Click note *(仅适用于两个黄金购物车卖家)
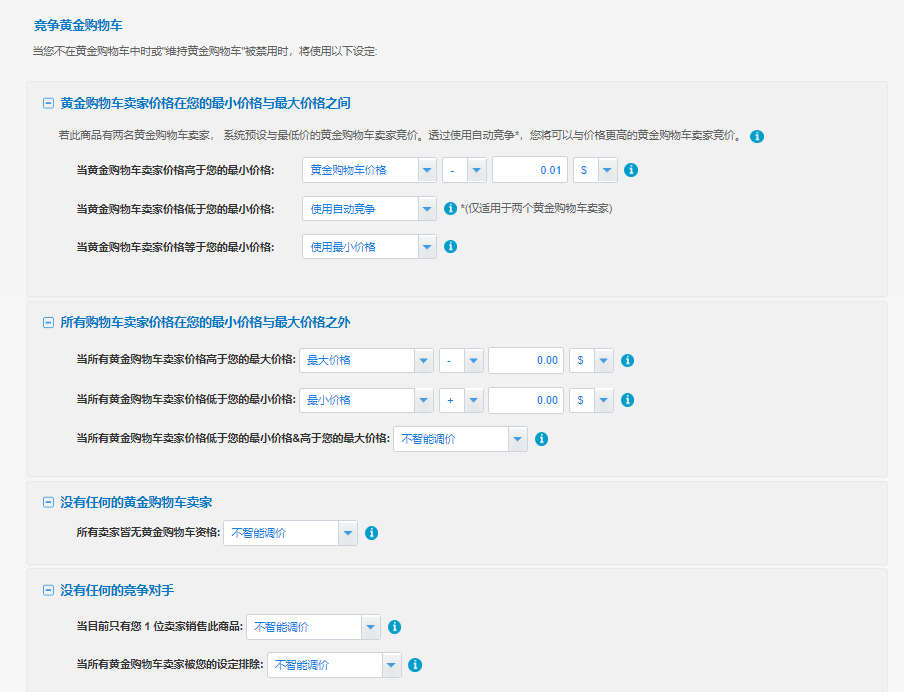The image size is (904, 692). pos(536,208)
